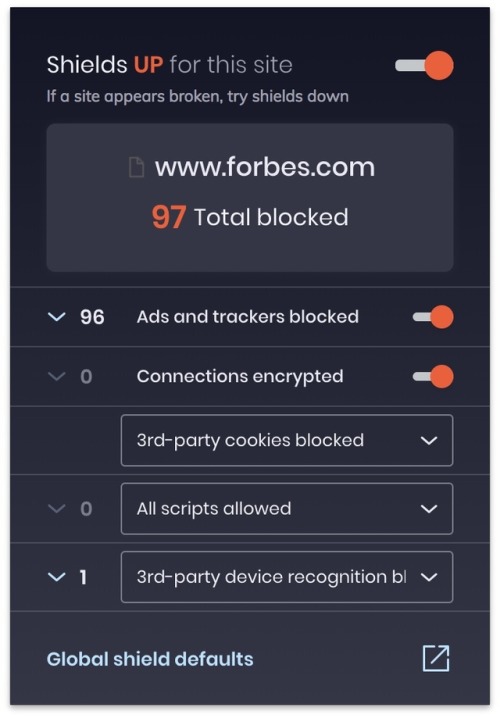Click the Global shield defaults link
Screen dimensions: 500x718
(x=150, y=659)
